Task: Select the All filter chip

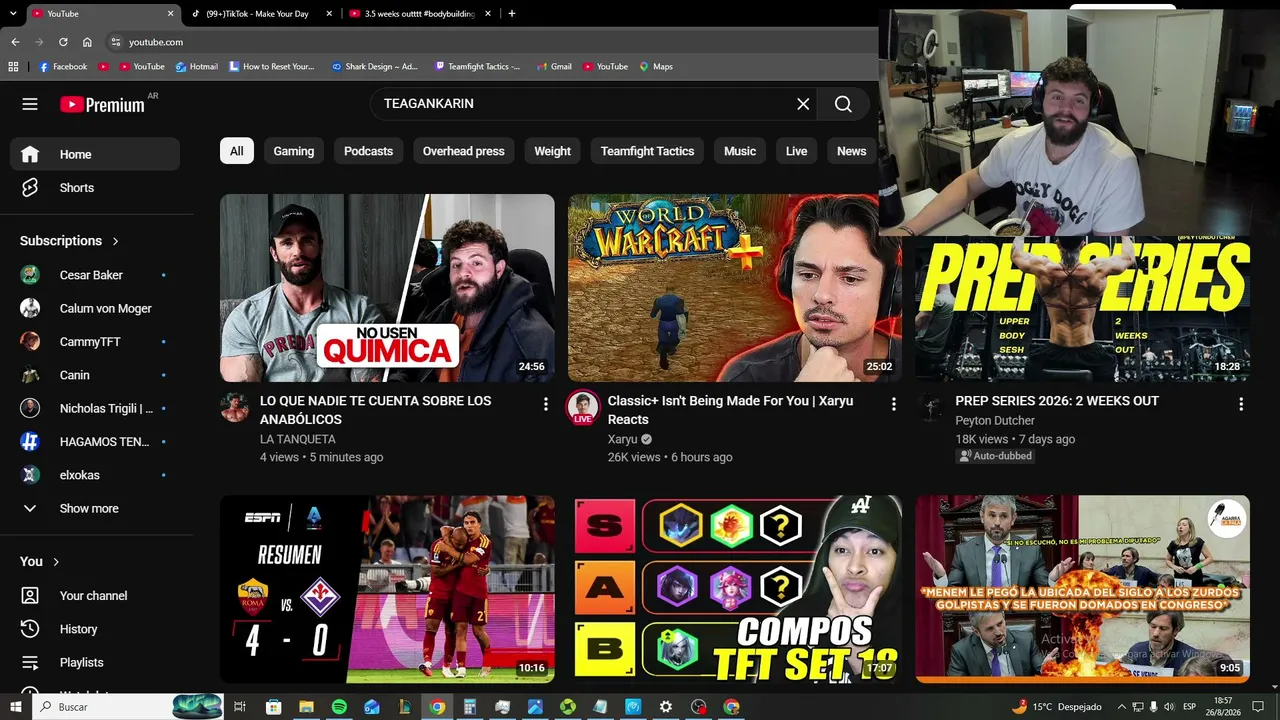Action: click(x=237, y=151)
